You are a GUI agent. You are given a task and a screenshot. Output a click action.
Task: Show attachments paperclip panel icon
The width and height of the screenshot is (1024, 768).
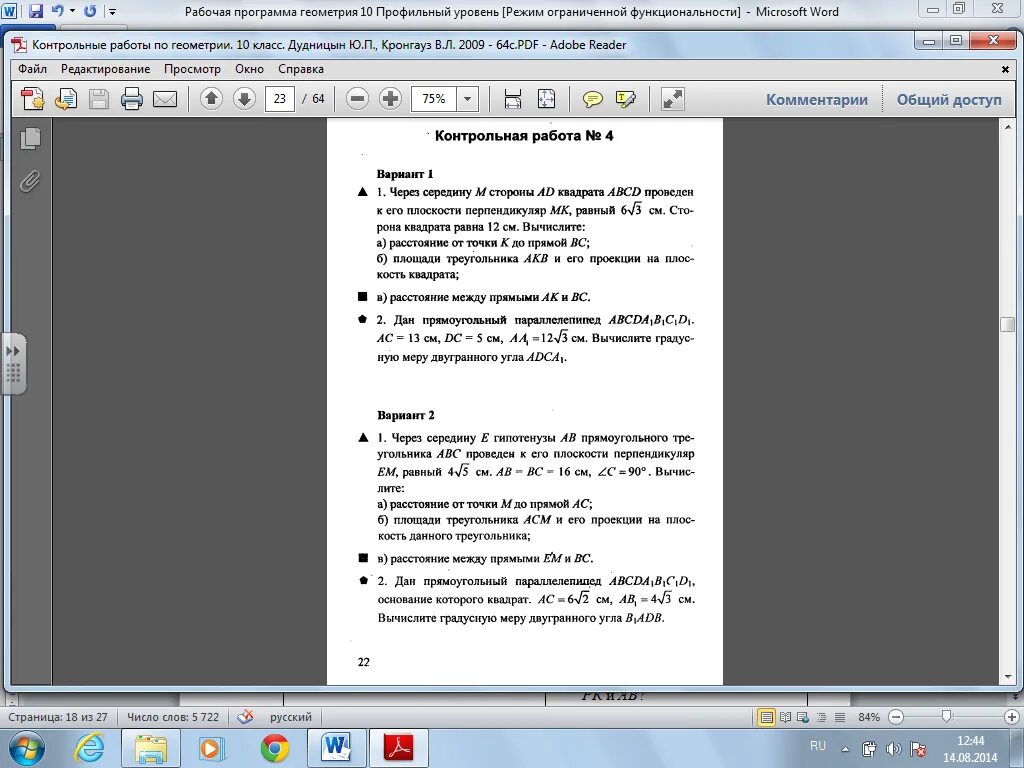pyautogui.click(x=29, y=181)
